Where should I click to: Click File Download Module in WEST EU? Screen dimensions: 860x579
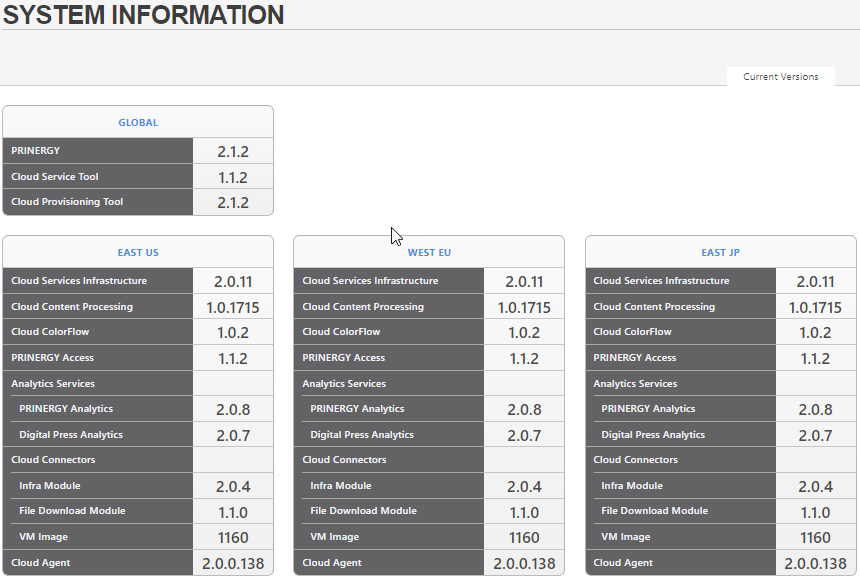pyautogui.click(x=364, y=510)
